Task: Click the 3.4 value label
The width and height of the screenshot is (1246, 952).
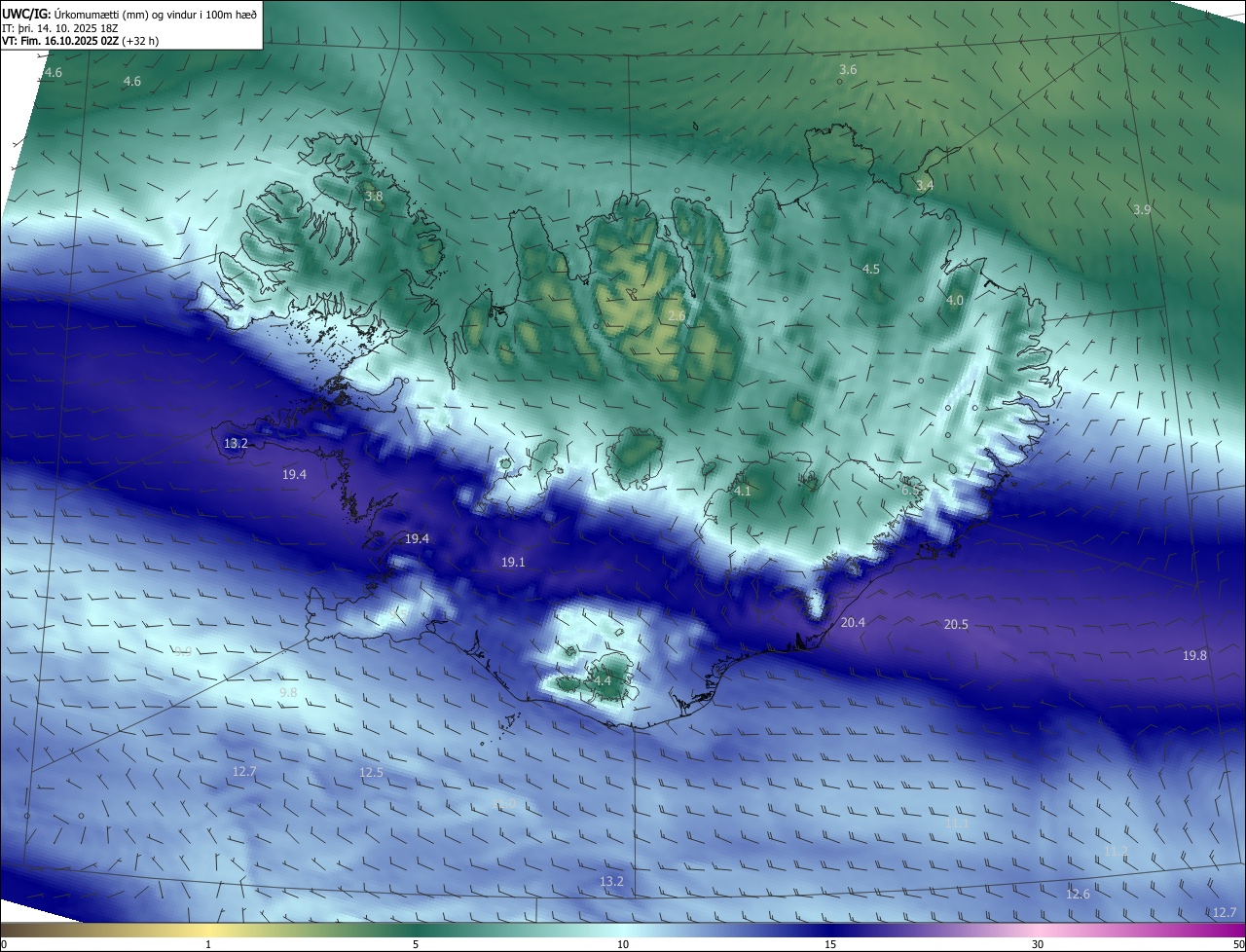Action: pyautogui.click(x=925, y=185)
